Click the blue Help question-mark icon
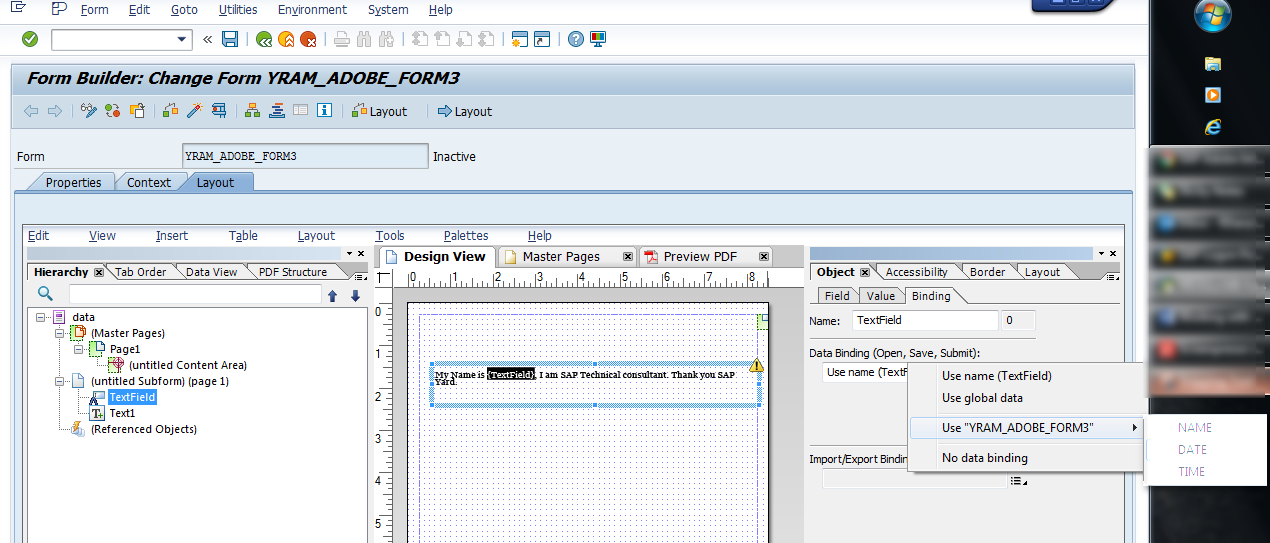This screenshot has width=1270, height=543. pos(576,39)
